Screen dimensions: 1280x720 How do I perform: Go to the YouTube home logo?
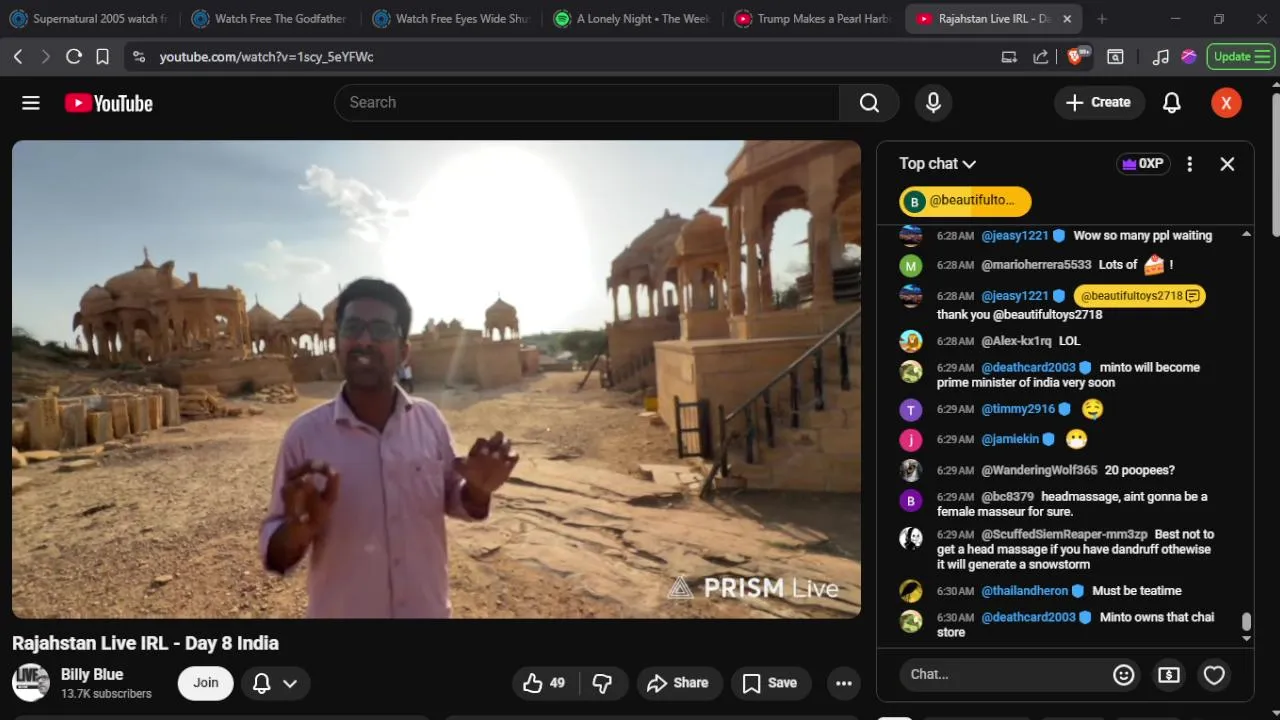[x=109, y=103]
